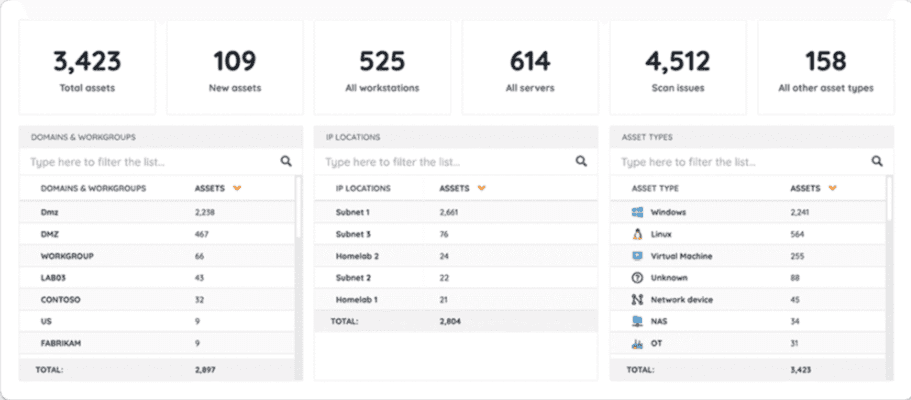911x400 pixels.
Task: Select the CONTOSO domain row
Action: pos(157,300)
